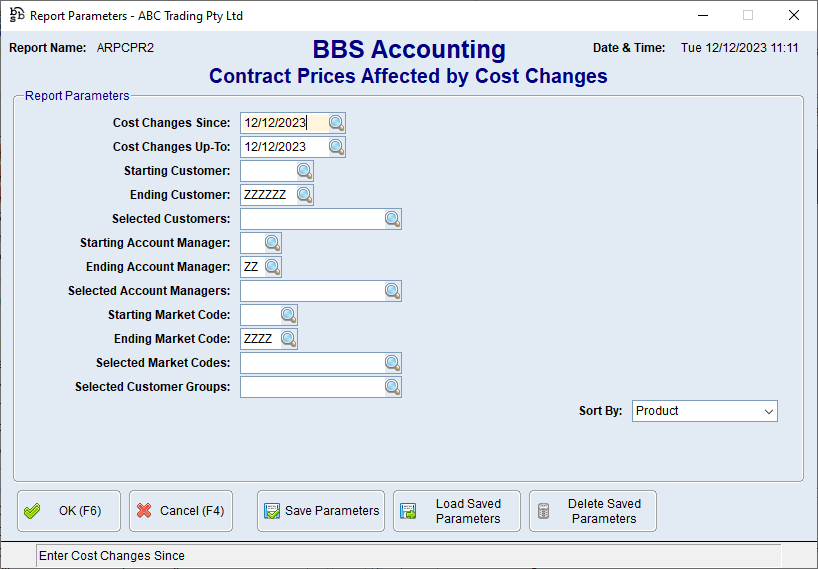Viewport: 818px width, 569px height.
Task: Open Starting Customer search lookup
Action: [305, 171]
